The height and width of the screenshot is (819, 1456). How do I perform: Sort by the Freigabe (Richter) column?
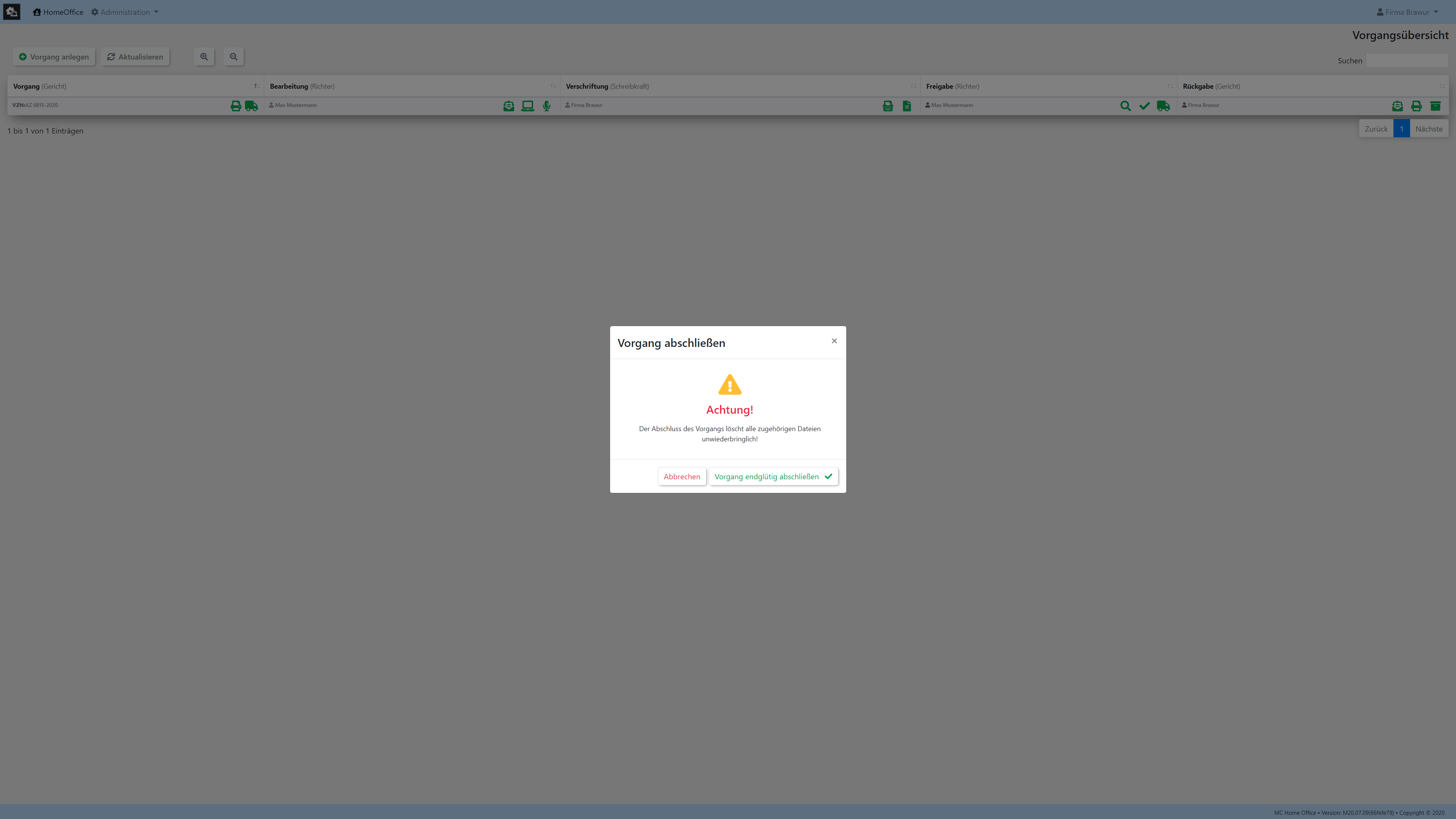pyautogui.click(x=1048, y=86)
